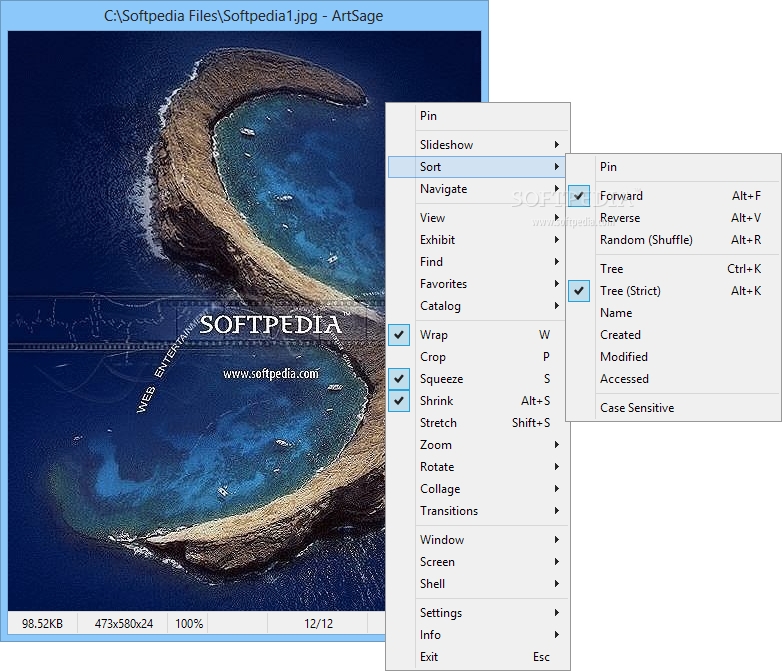Screen dimensions: 782x671
Task: Select Random (Shuffle) sort
Action: coord(673,240)
